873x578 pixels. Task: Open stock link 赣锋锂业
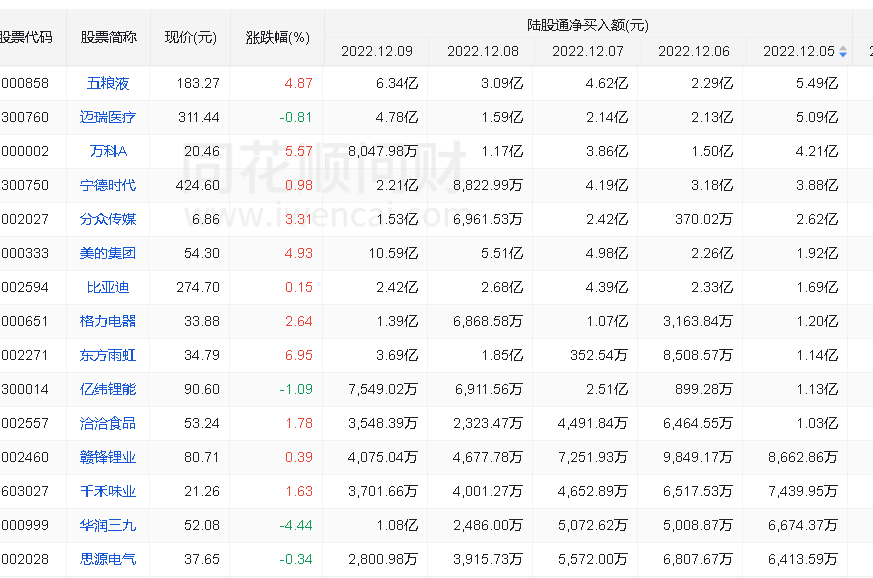coord(108,457)
